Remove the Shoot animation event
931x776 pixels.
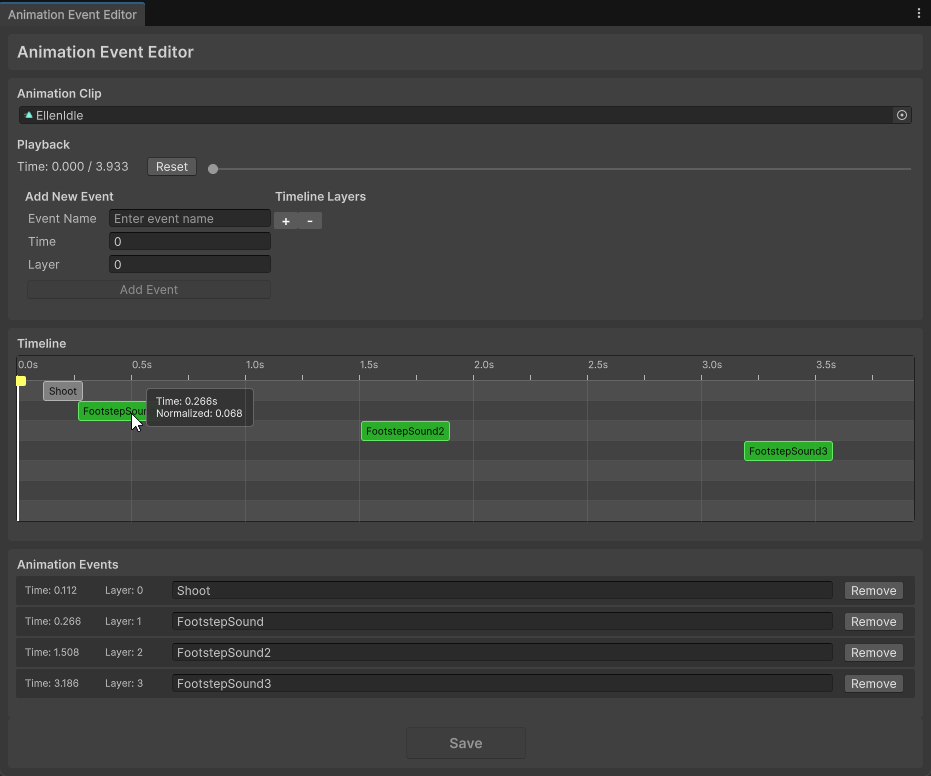tap(872, 590)
